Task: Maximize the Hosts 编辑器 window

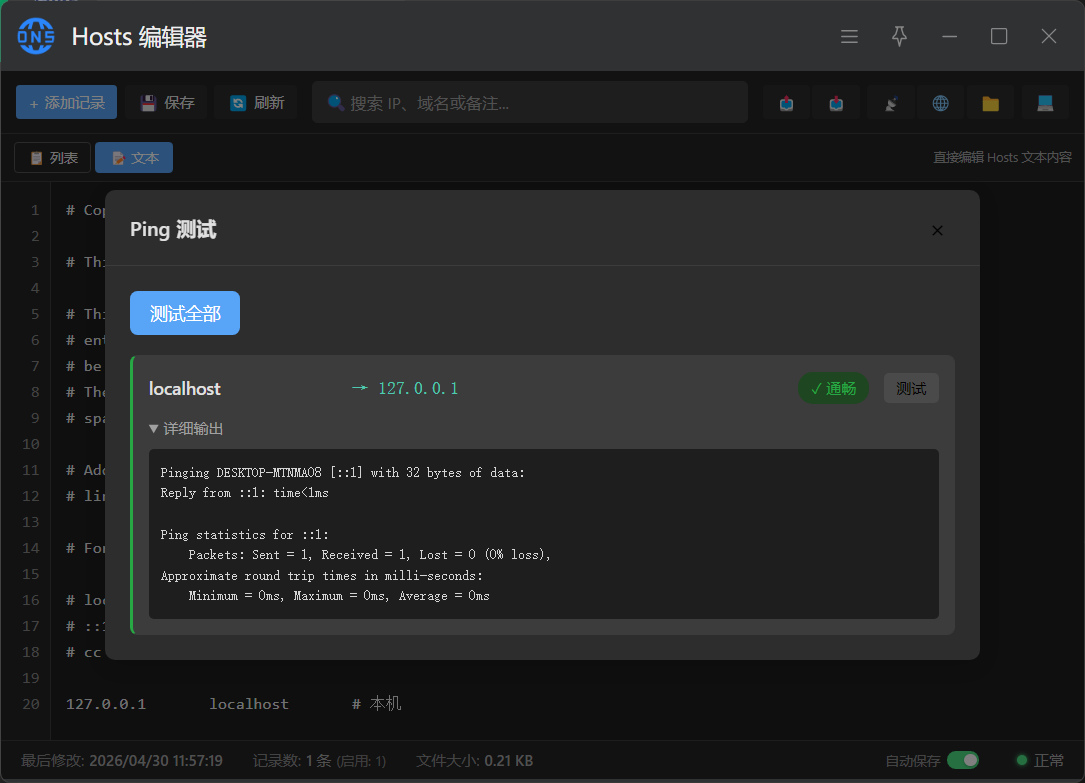Action: (x=999, y=36)
